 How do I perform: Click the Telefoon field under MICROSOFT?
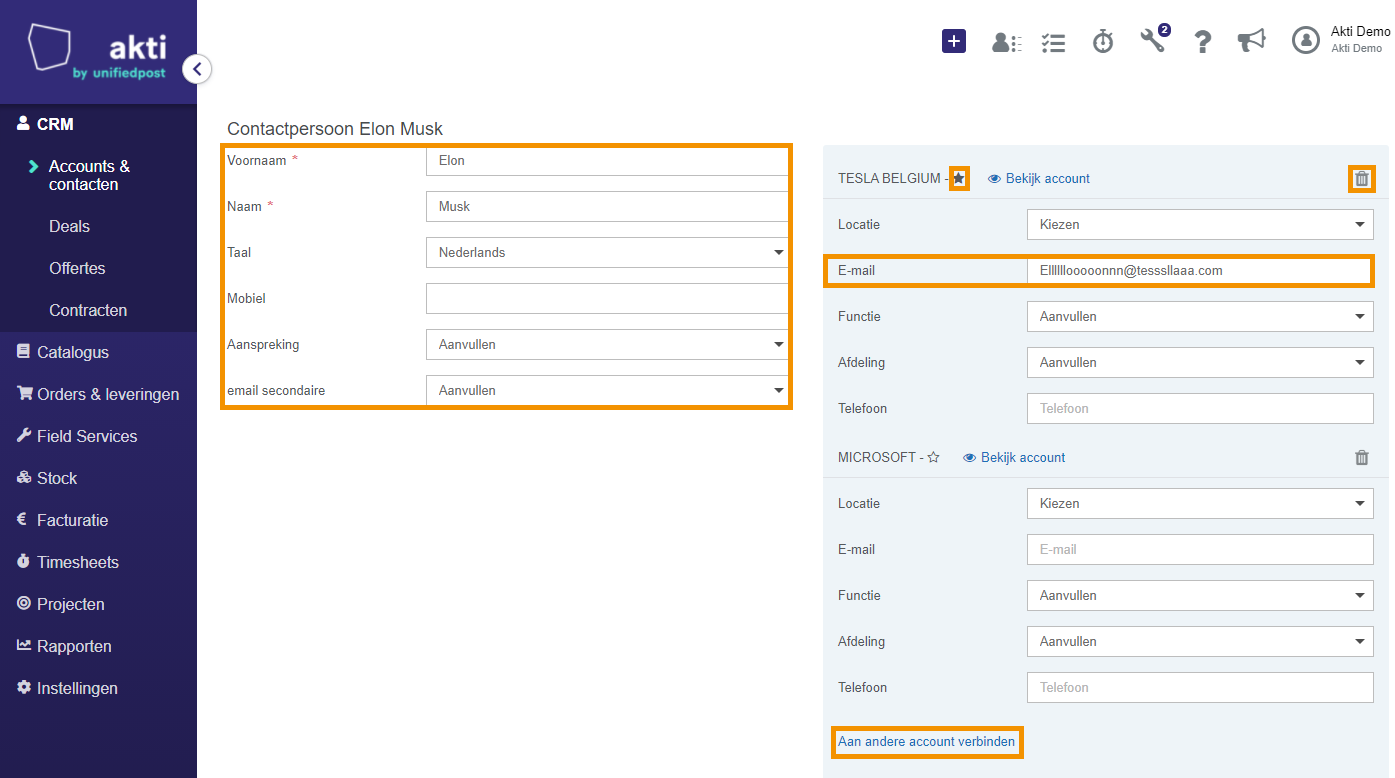[x=1200, y=687]
